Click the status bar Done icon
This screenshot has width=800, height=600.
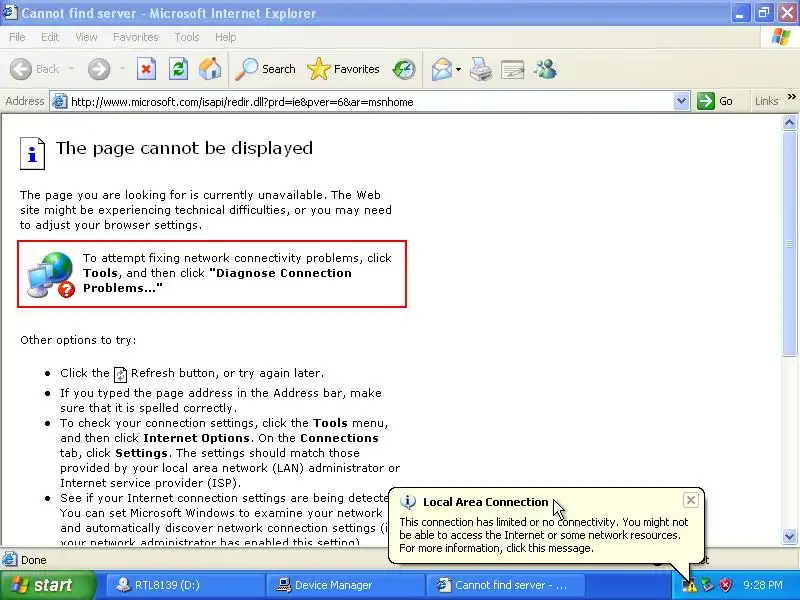pyautogui.click(x=9, y=560)
